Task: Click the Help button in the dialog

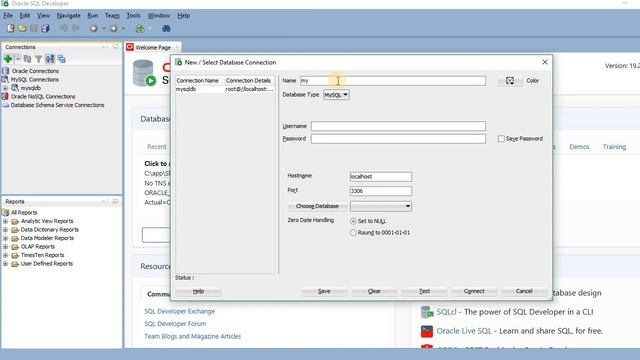Action: pos(198,291)
